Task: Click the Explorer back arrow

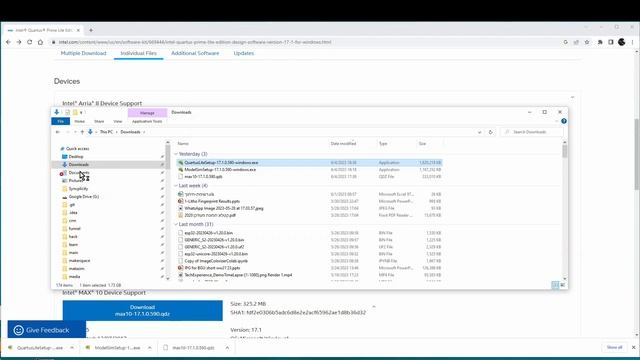Action: click(58, 132)
